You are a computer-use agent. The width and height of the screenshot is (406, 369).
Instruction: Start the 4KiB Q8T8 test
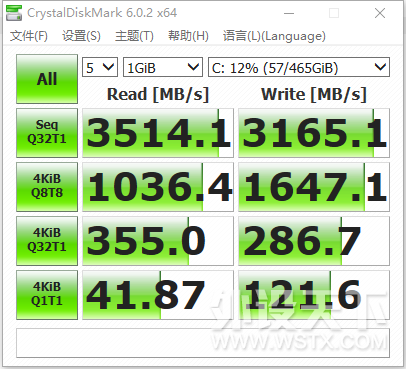click(47, 187)
